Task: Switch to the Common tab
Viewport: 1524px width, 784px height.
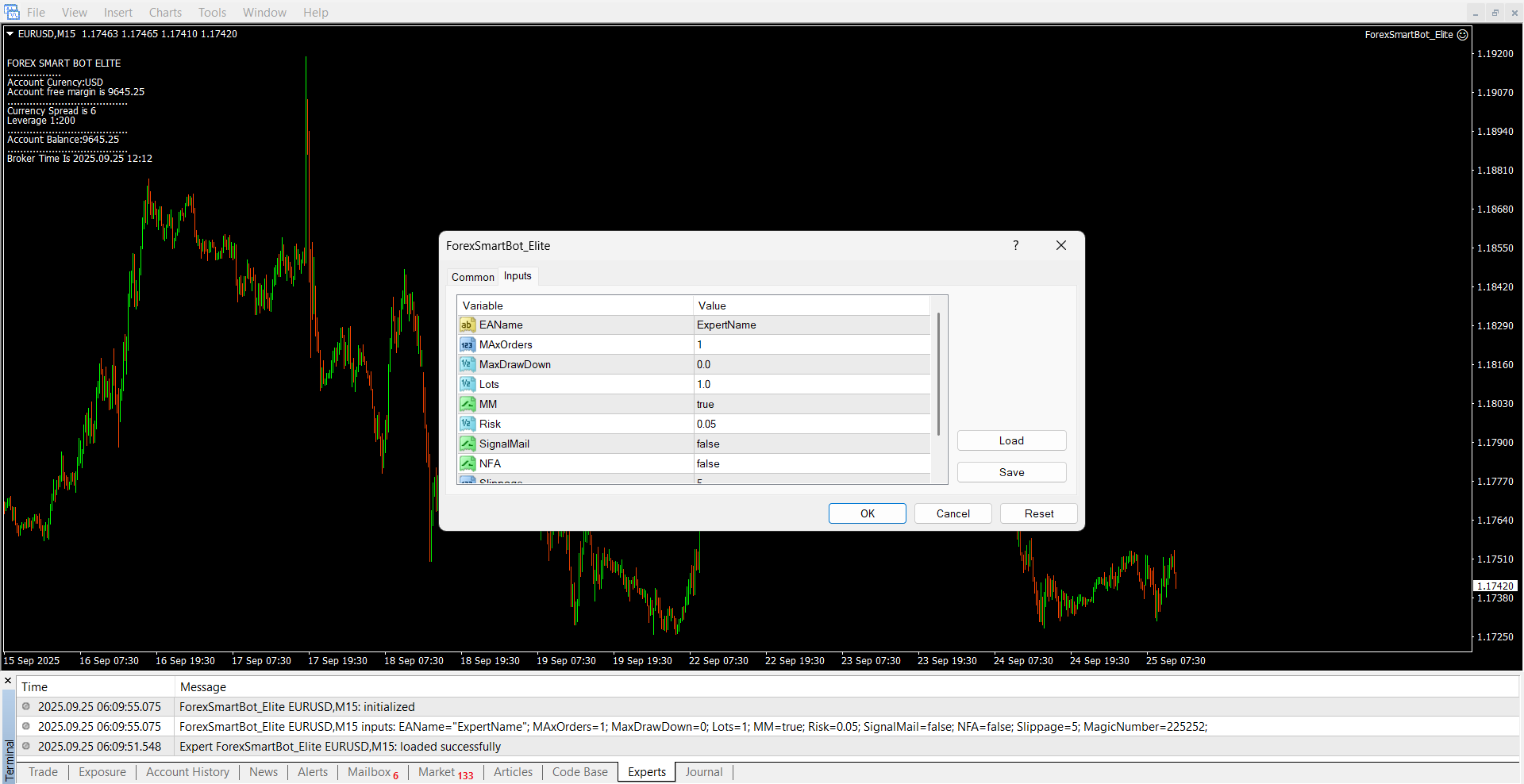Action: [472, 277]
